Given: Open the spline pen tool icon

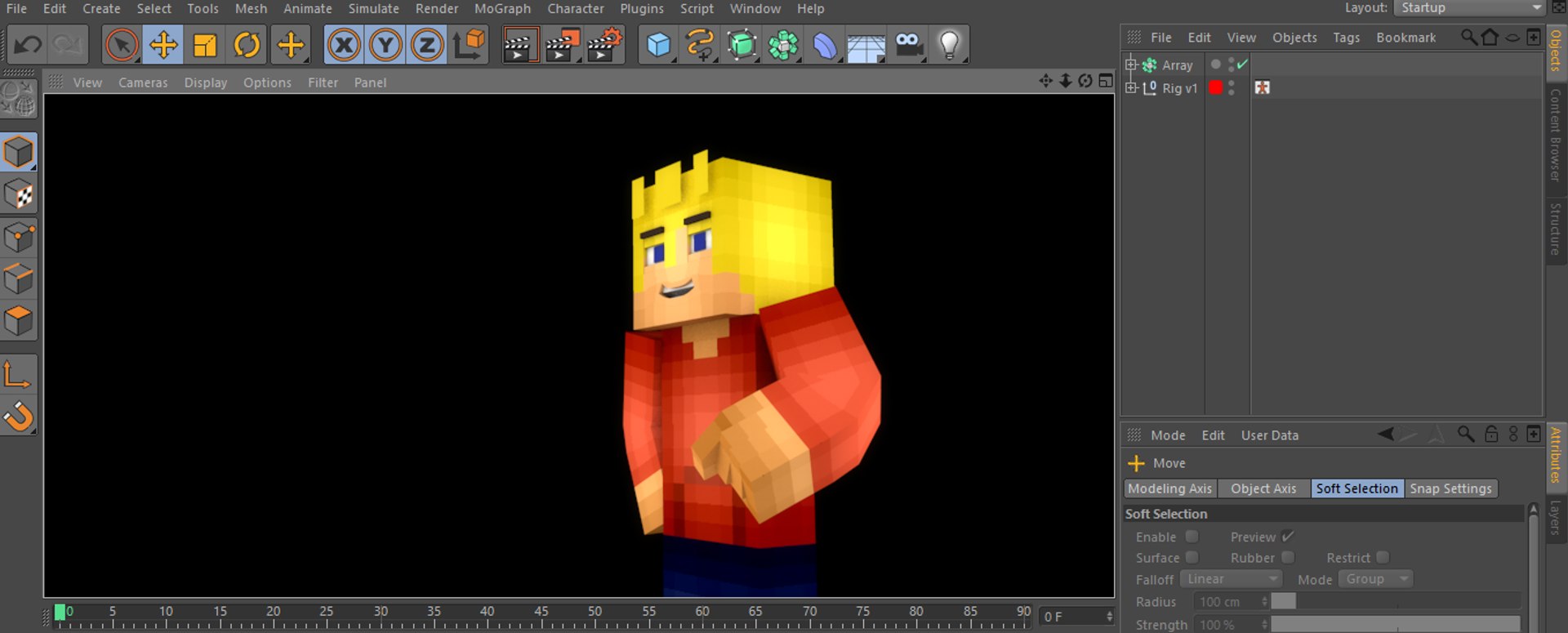Looking at the screenshot, I should [x=700, y=44].
